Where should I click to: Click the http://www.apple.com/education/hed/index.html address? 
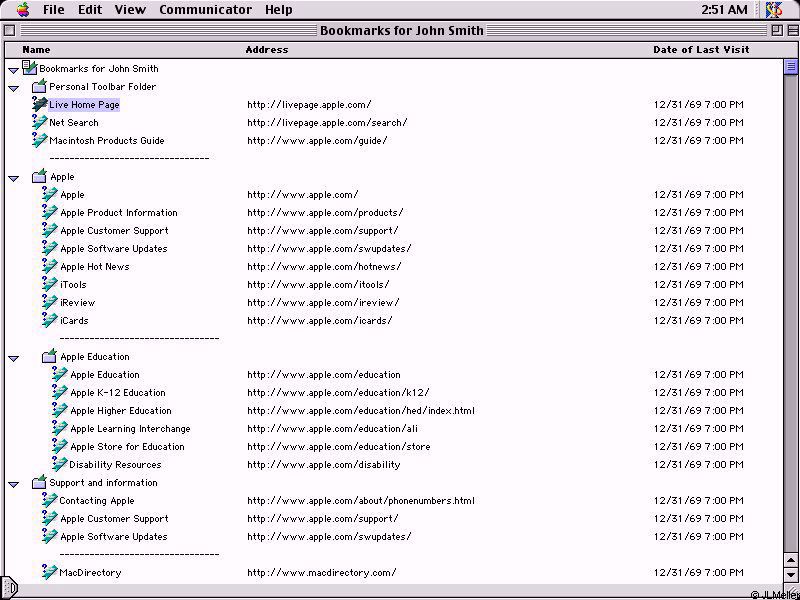361,411
